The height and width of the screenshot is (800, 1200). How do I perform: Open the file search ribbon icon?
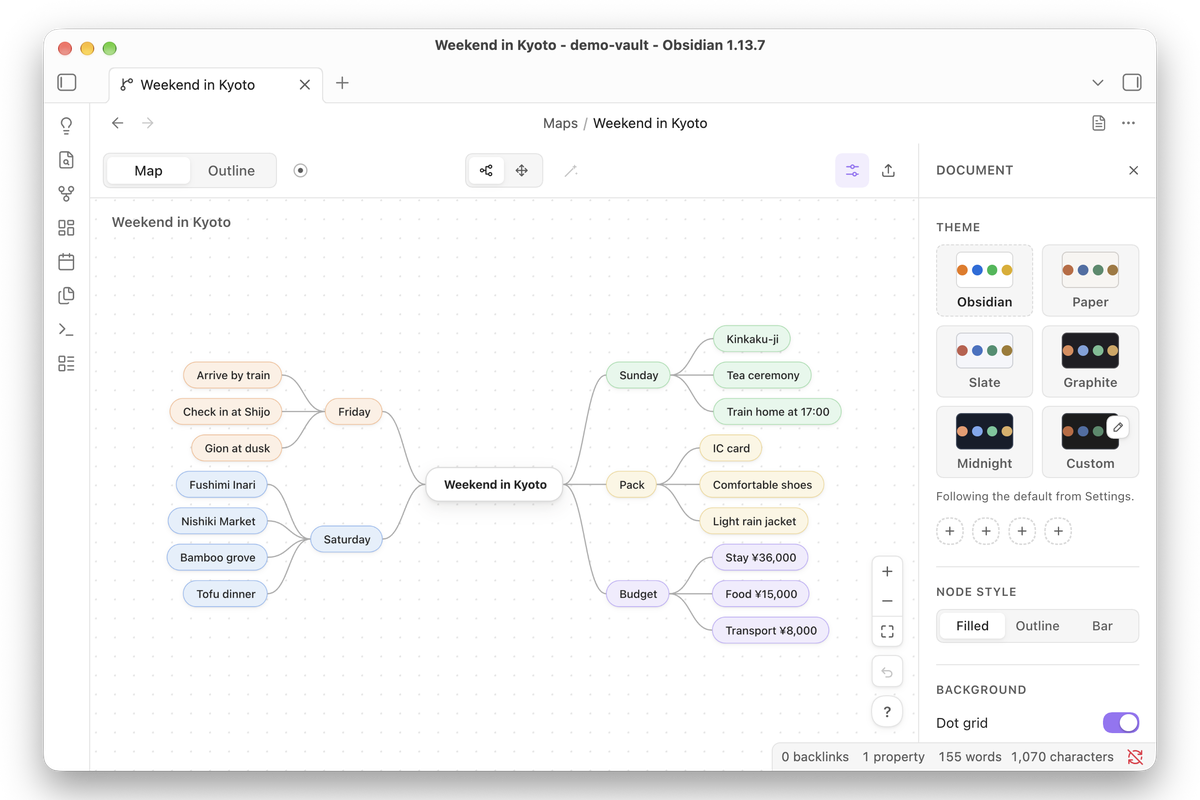(66, 160)
